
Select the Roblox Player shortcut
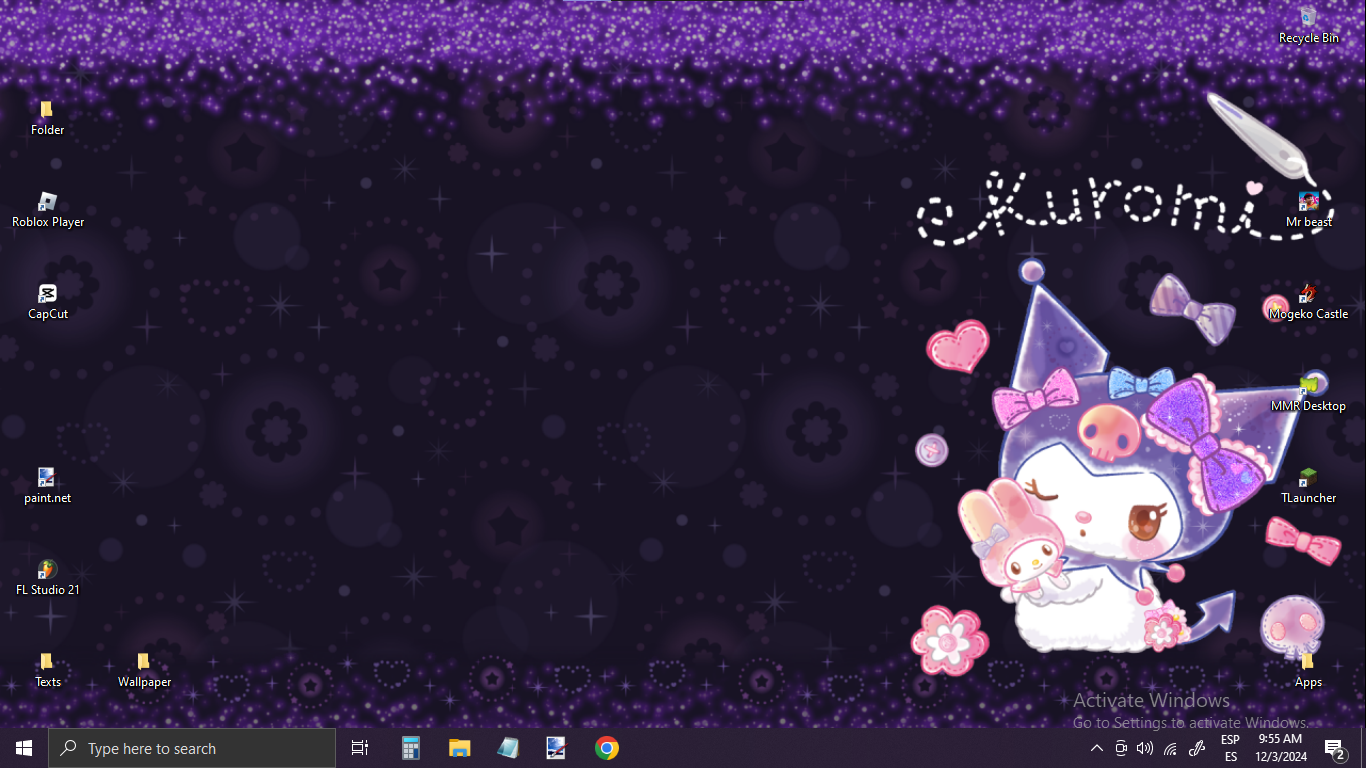(47, 209)
